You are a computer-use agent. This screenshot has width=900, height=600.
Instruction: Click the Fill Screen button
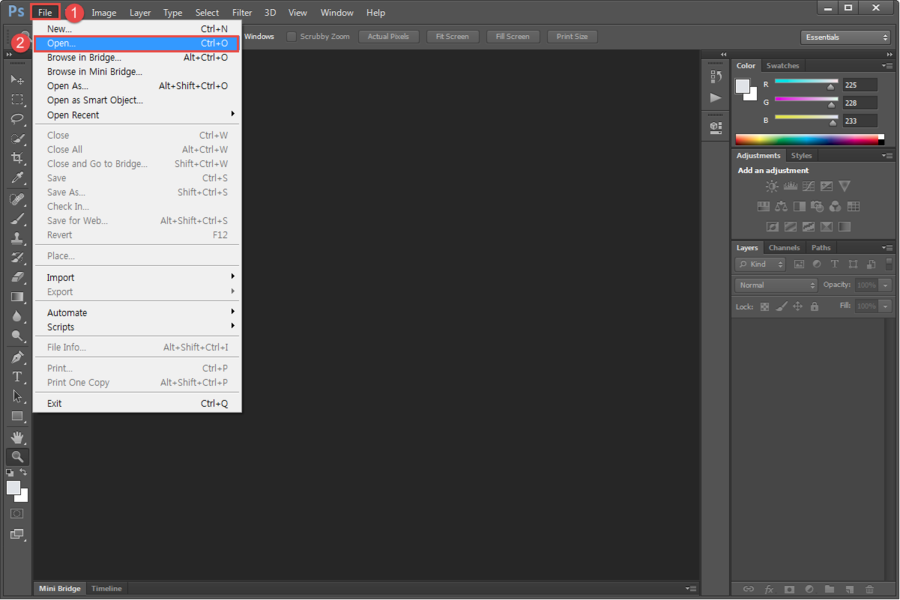point(513,37)
